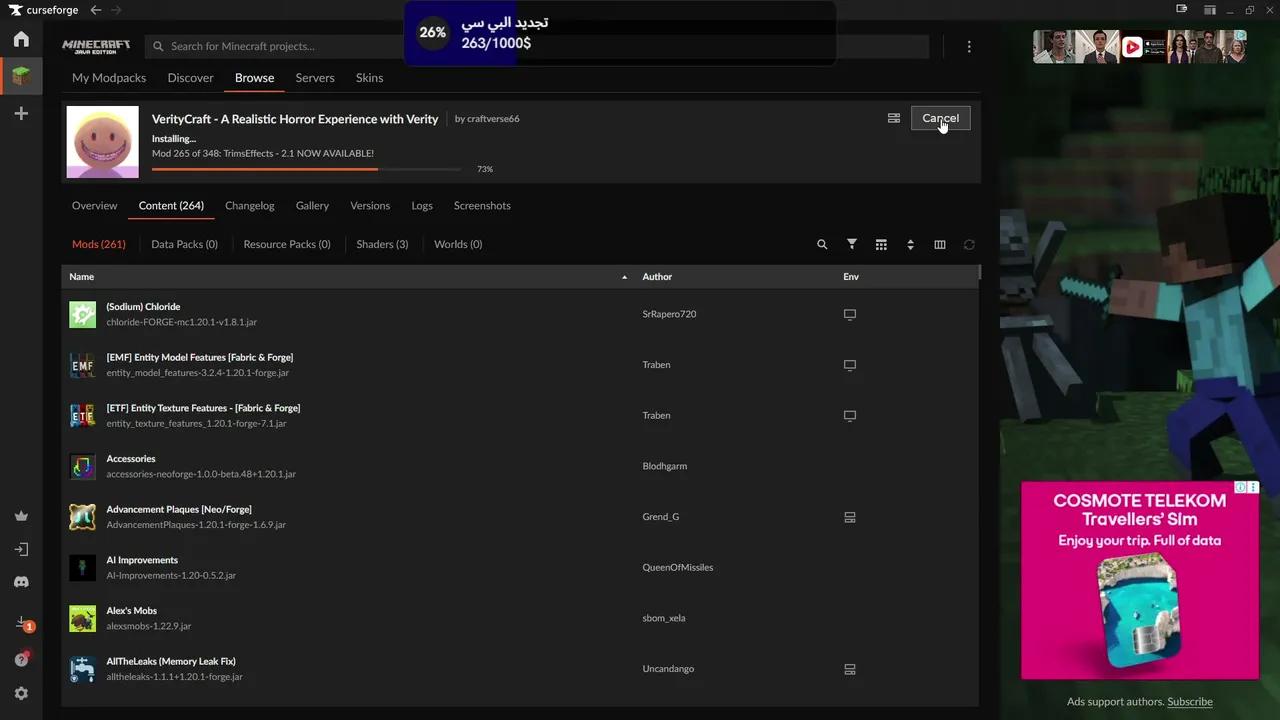This screenshot has width=1280, height=720.
Task: Filter content by Data Packs (0)
Action: [x=184, y=244]
